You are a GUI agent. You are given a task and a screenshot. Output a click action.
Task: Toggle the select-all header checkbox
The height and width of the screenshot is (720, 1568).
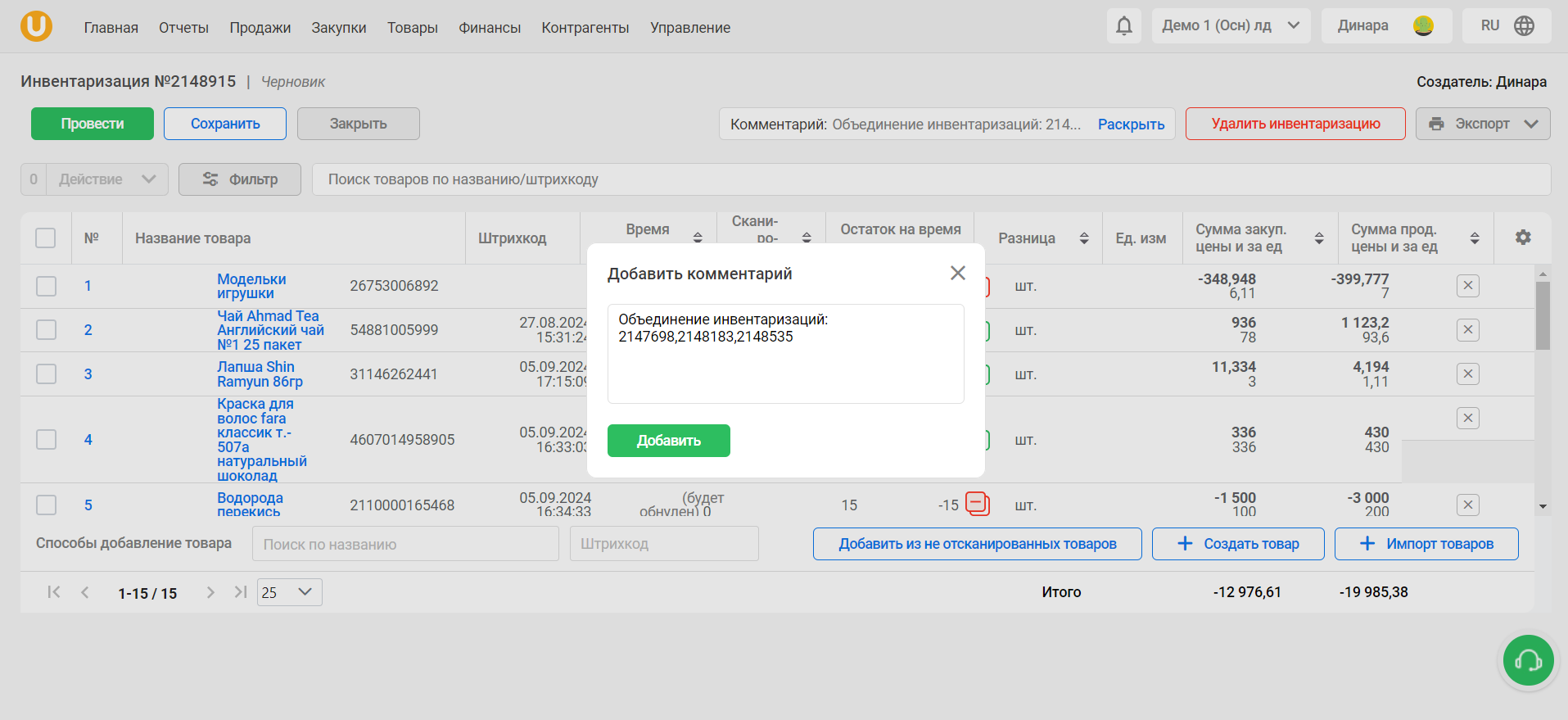[x=46, y=238]
